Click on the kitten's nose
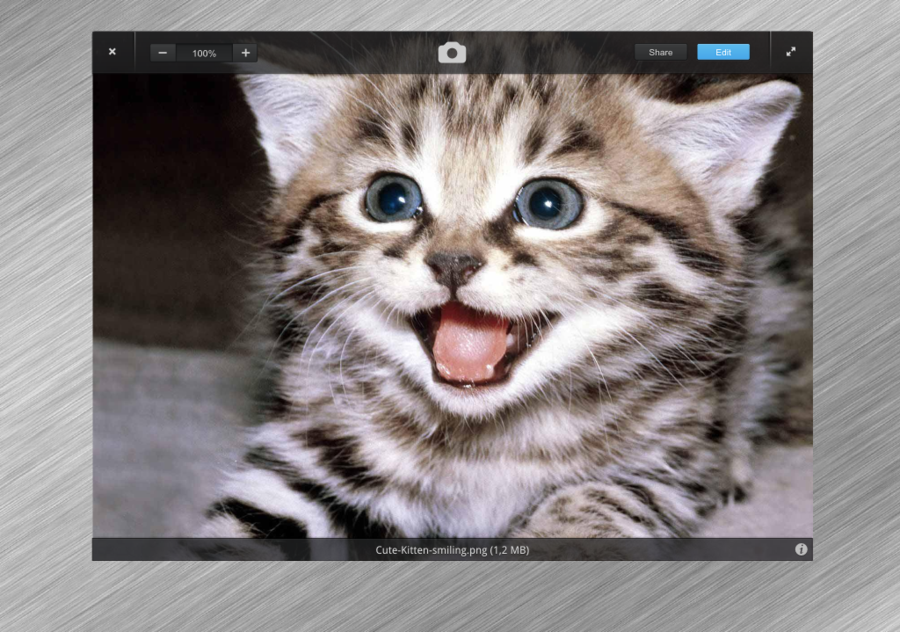 (x=453, y=267)
